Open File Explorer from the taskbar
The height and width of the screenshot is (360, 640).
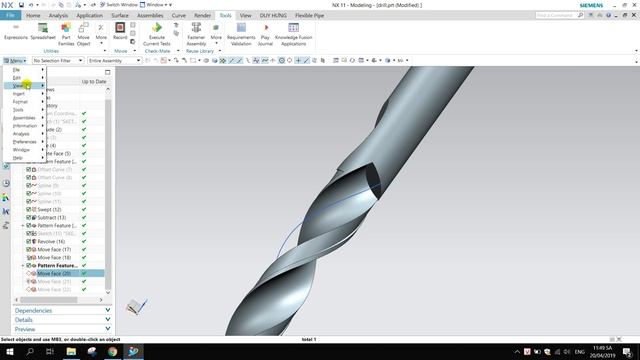pyautogui.click(x=71, y=351)
